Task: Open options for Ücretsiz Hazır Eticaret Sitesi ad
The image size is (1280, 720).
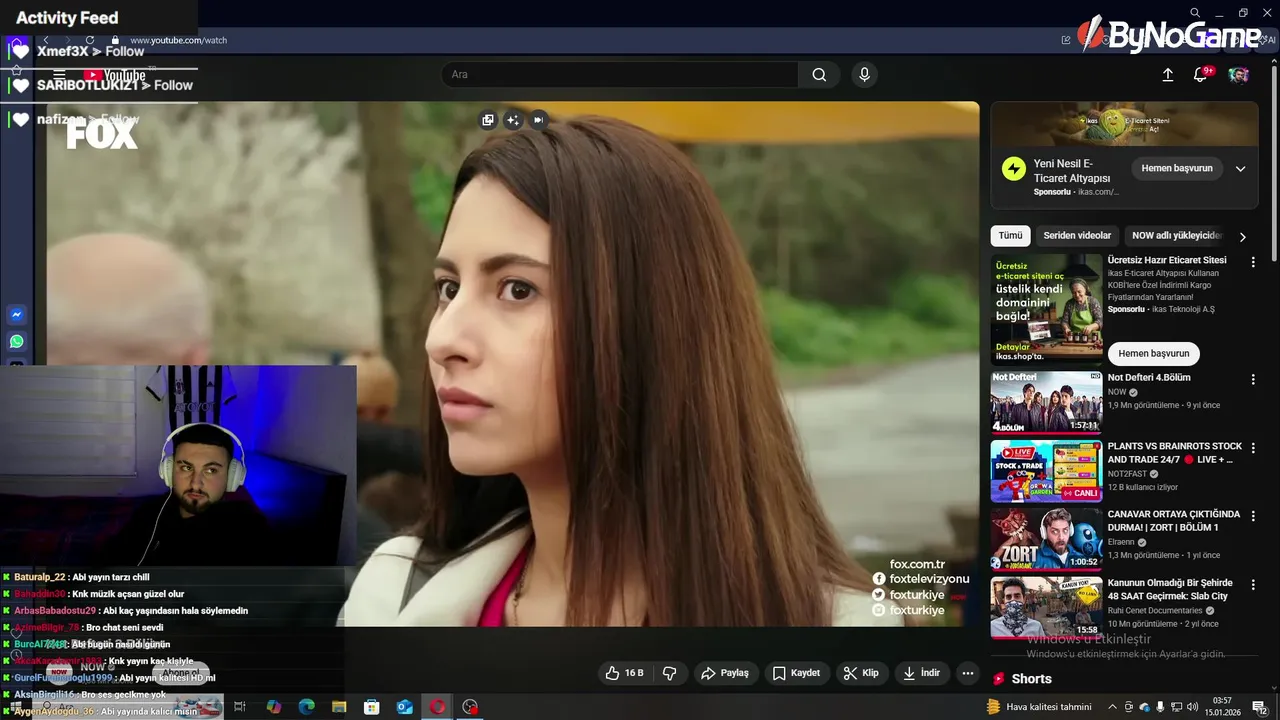Action: tap(1253, 262)
